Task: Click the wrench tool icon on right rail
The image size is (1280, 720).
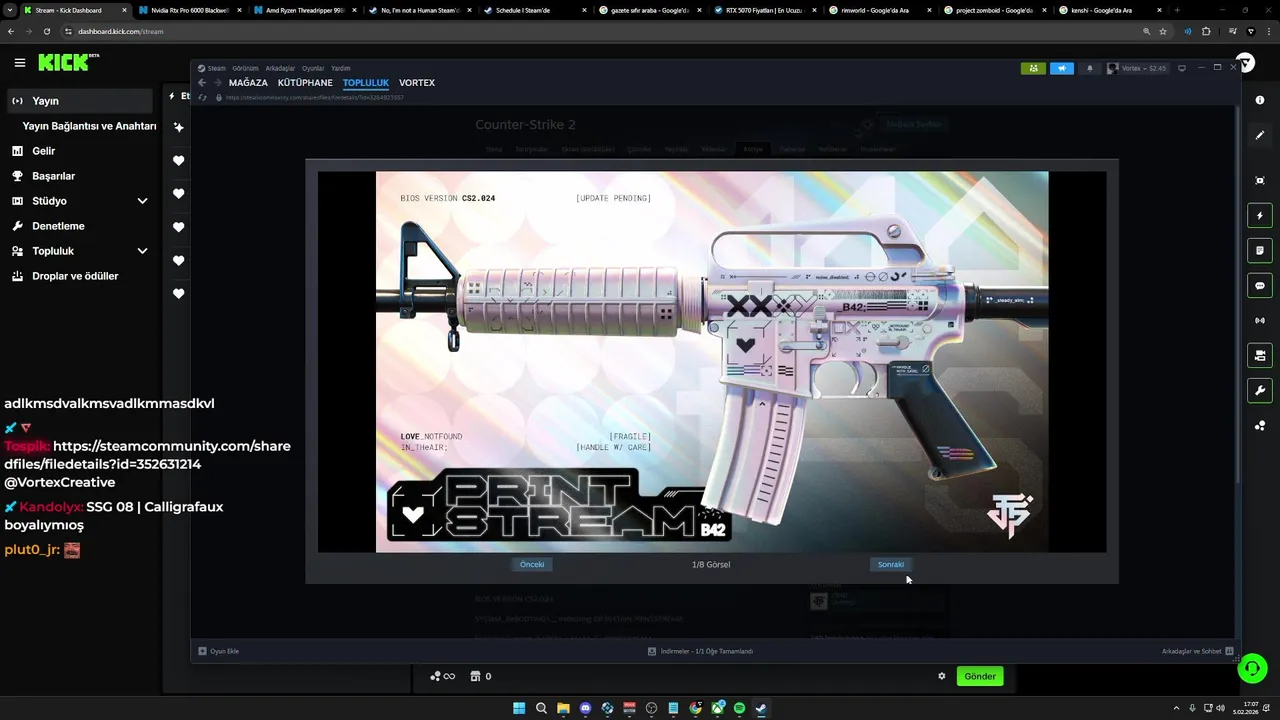Action: (1259, 390)
